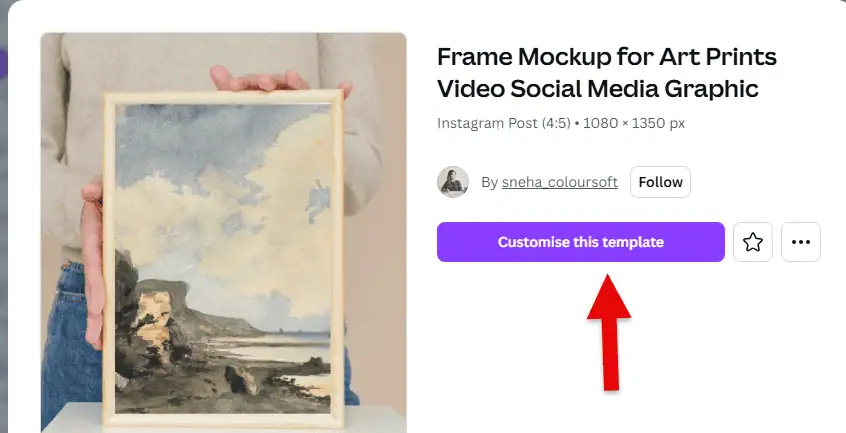Open the sneha_coloursoft profile link
This screenshot has width=846, height=433.
[x=560, y=182]
